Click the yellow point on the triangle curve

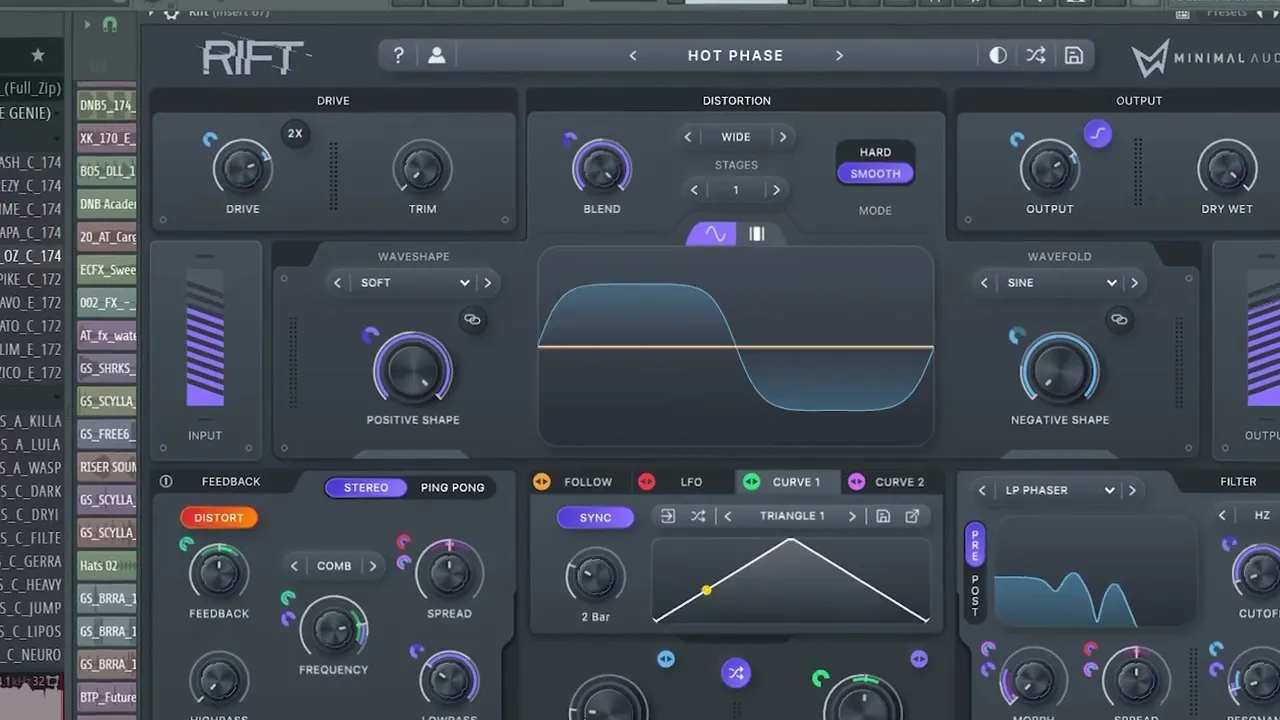707,590
